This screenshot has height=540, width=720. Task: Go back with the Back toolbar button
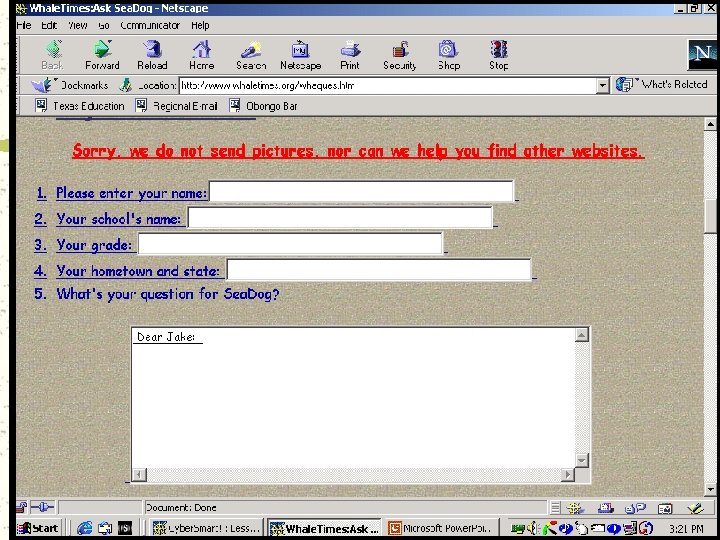53,54
